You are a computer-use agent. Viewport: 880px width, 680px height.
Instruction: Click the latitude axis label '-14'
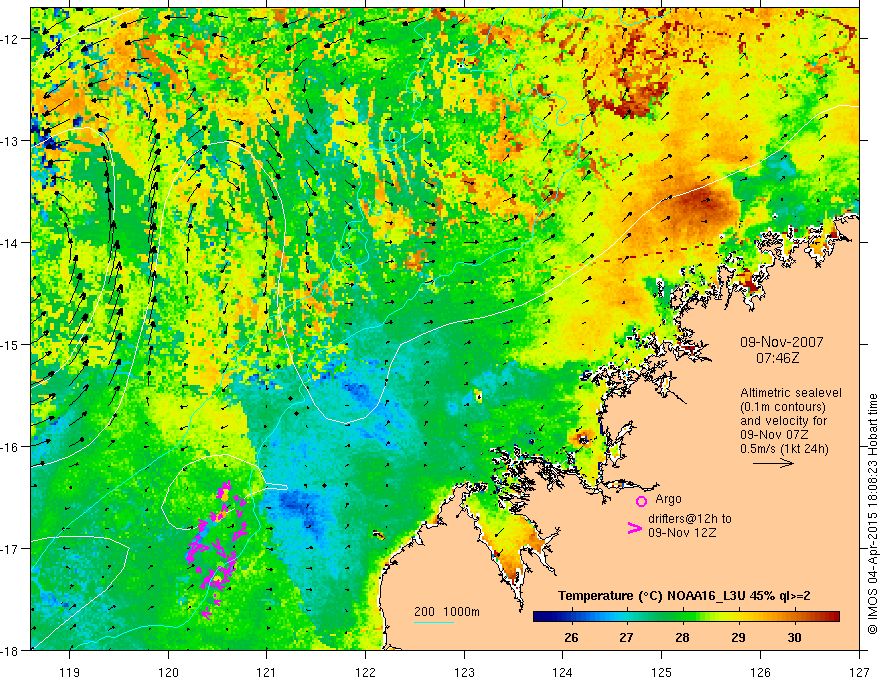coord(10,243)
